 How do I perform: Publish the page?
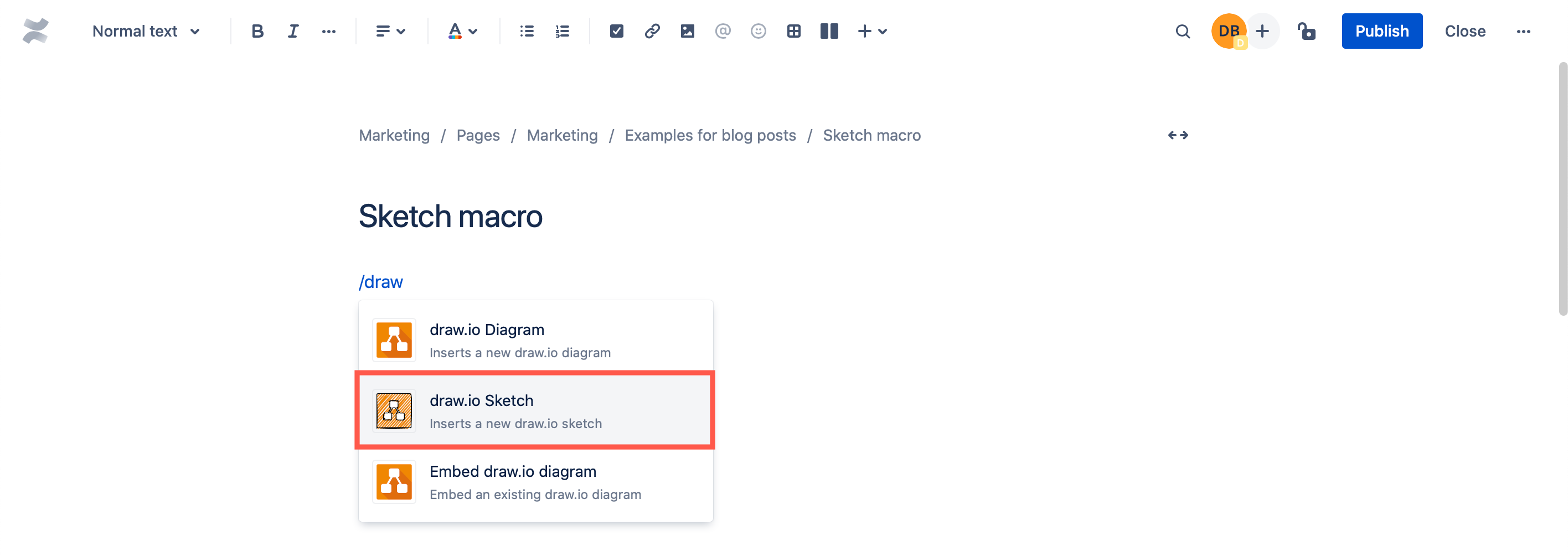[1382, 31]
